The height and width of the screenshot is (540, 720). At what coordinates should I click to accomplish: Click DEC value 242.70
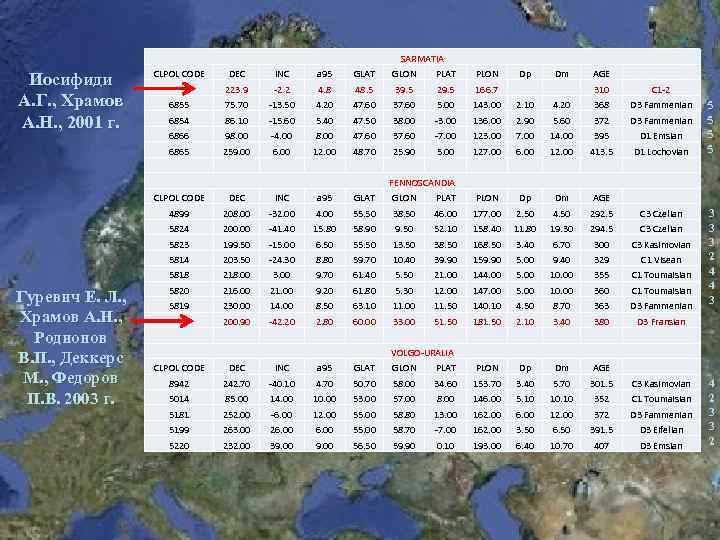[236, 384]
